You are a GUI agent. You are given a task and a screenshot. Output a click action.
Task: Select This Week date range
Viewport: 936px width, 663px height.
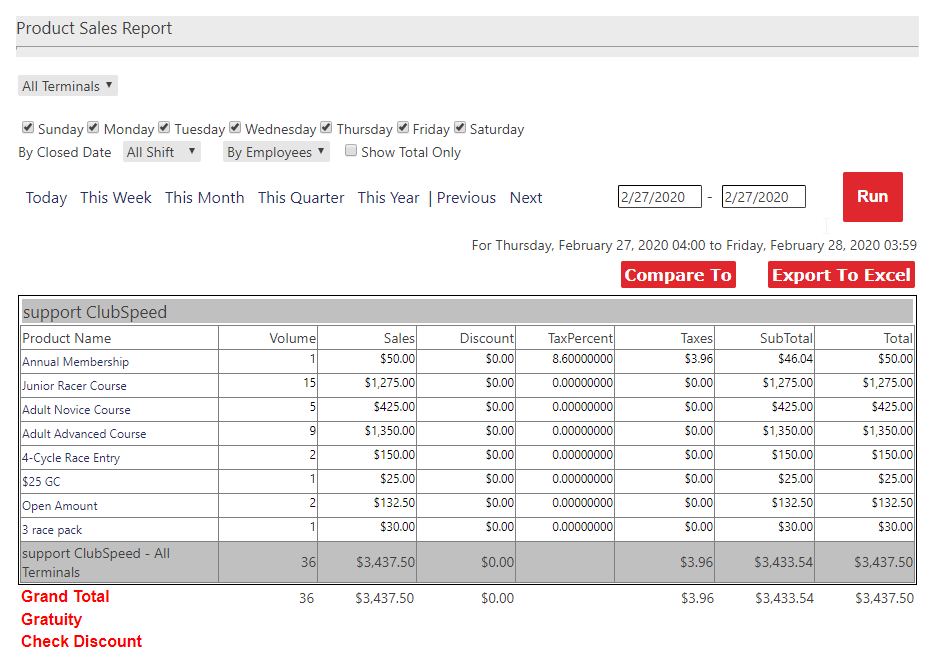tap(116, 198)
